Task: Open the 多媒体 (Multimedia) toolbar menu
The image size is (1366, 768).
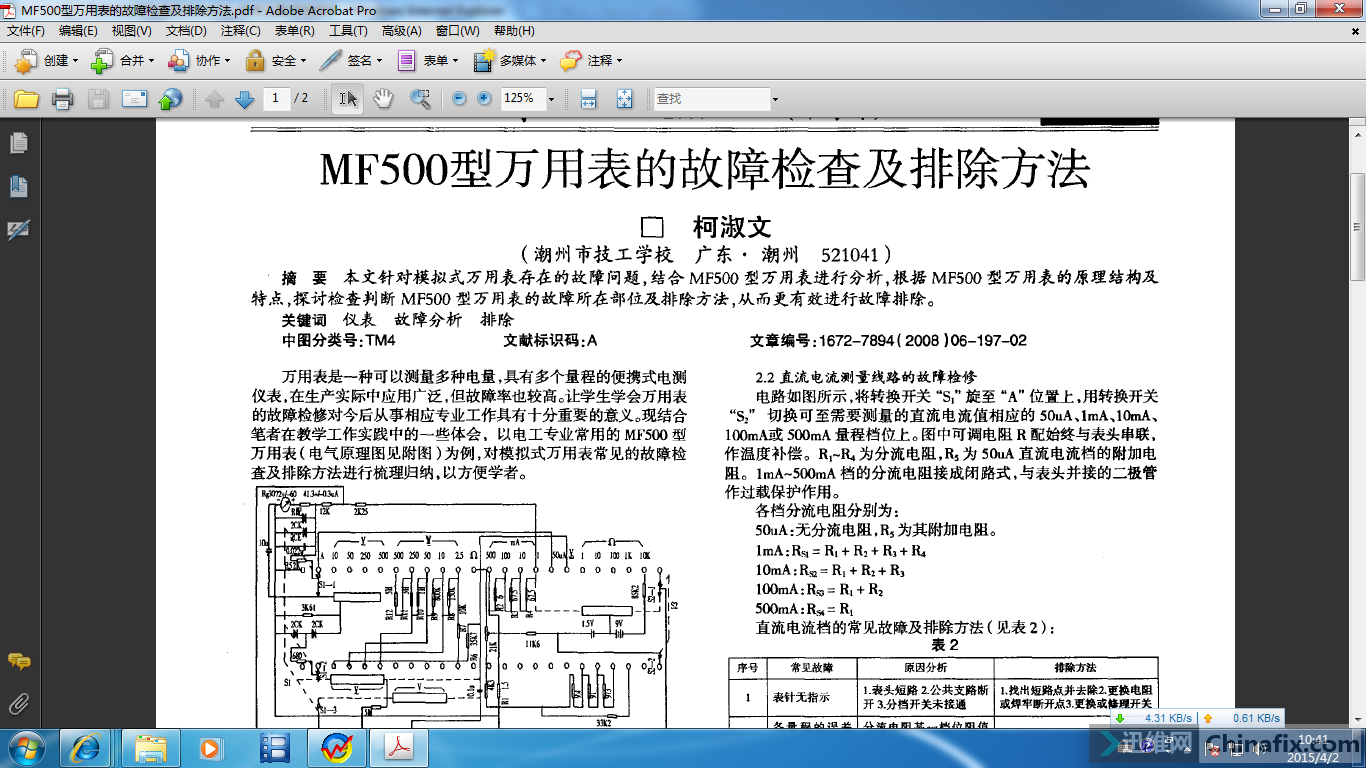Action: [510, 61]
